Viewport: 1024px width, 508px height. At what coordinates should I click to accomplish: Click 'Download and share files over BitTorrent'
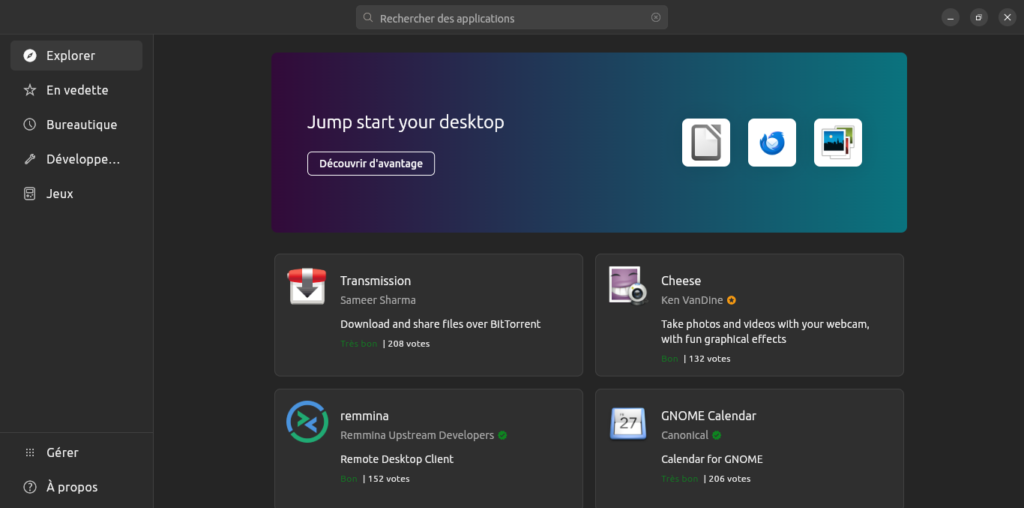click(441, 324)
